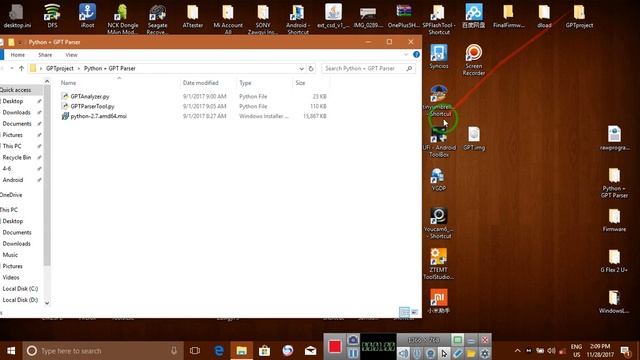Click the Type here to search box
Screen dimensions: 640x360
click(103, 351)
